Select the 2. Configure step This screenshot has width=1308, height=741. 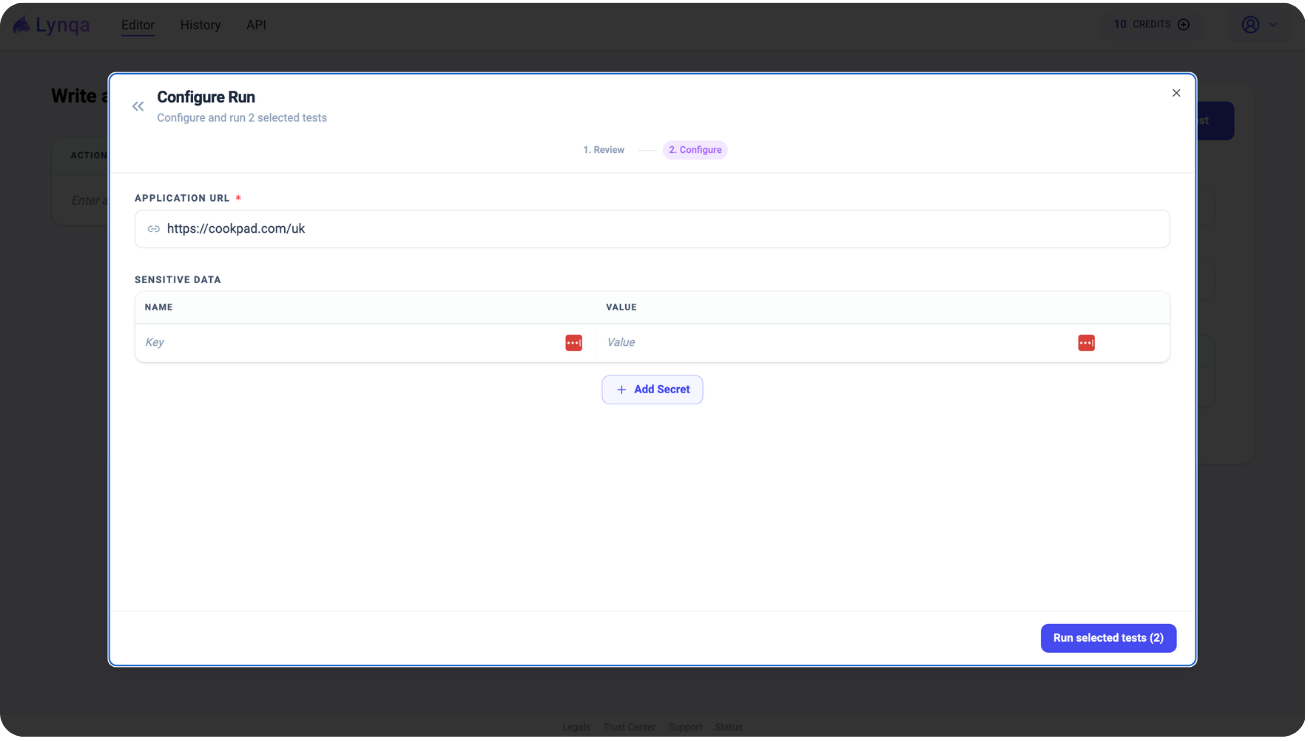click(x=695, y=150)
